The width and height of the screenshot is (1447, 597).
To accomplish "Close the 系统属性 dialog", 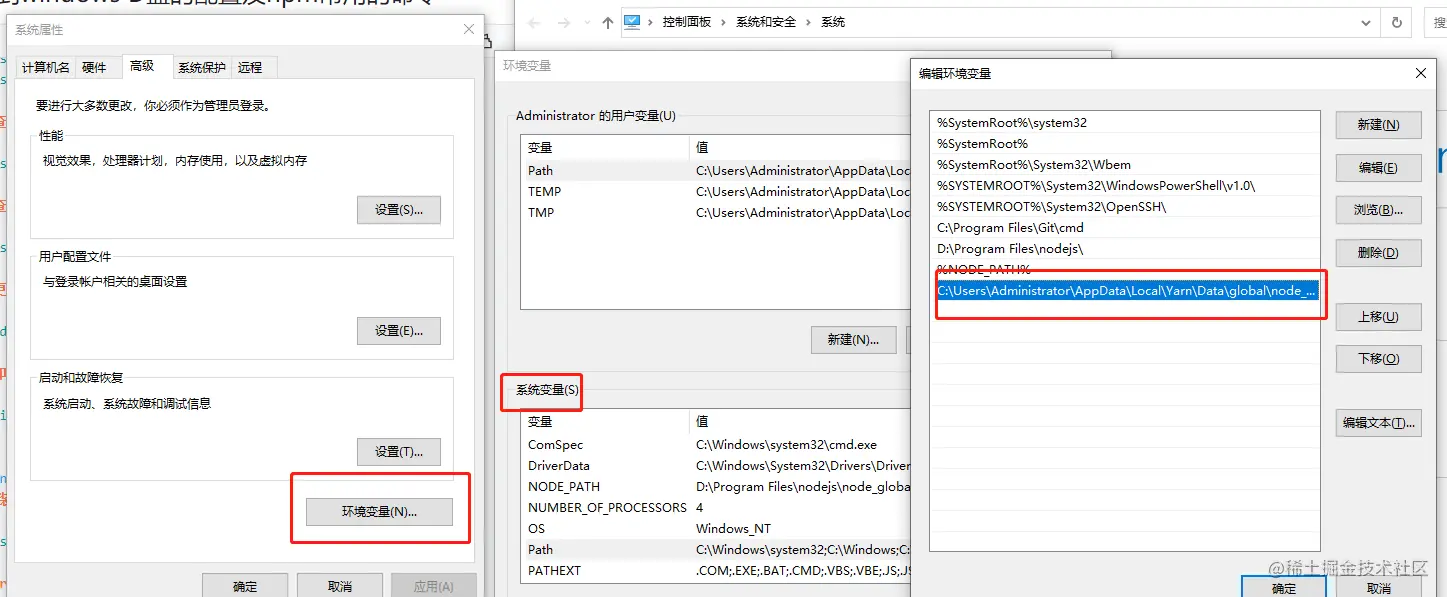I will tap(469, 30).
